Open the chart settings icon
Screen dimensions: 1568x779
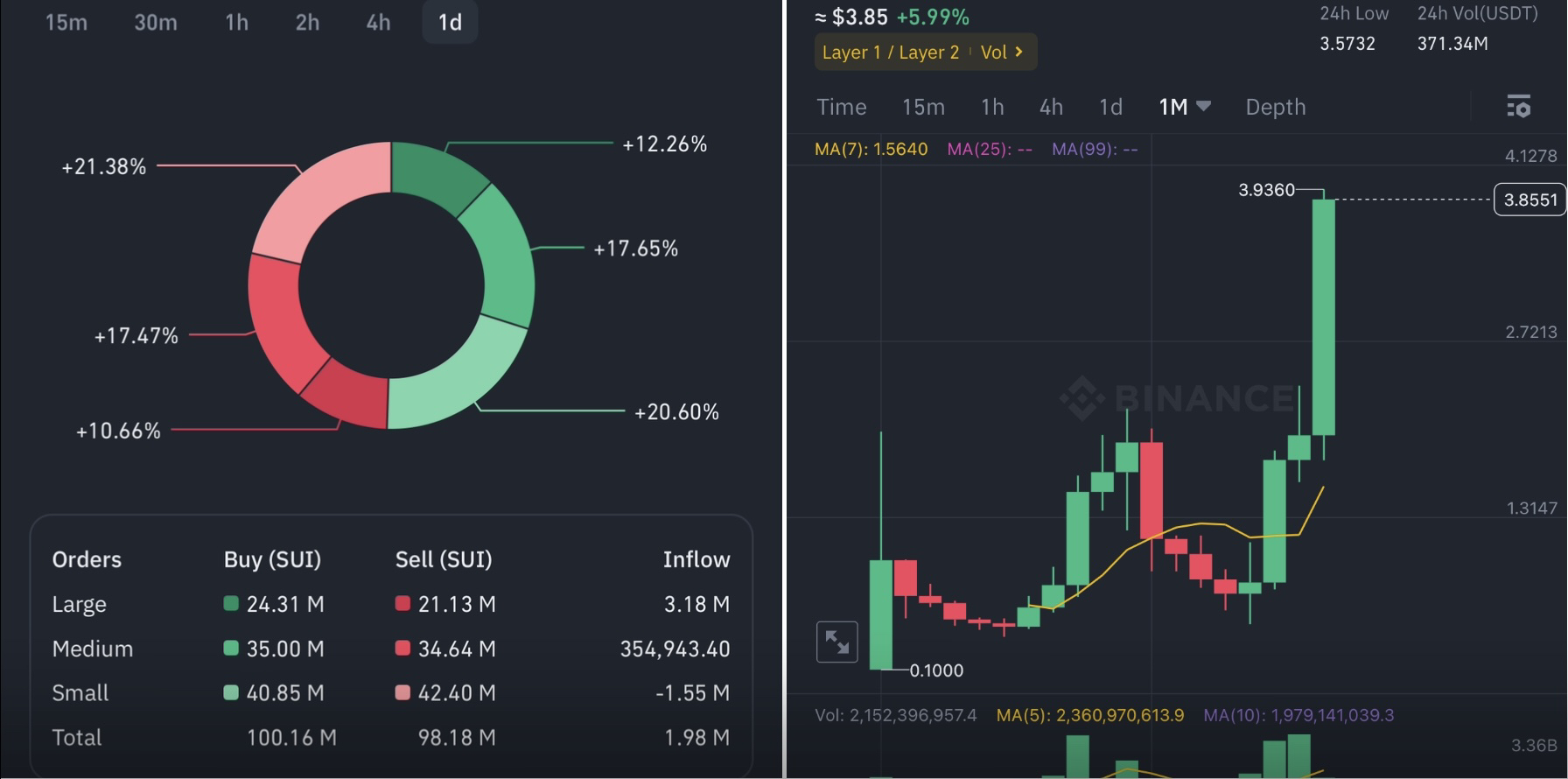1518,107
